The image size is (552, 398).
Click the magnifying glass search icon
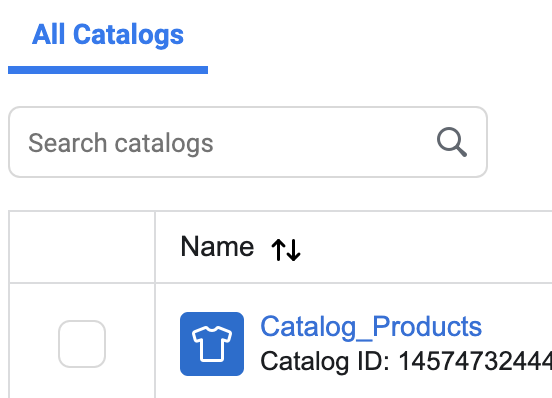coord(452,142)
